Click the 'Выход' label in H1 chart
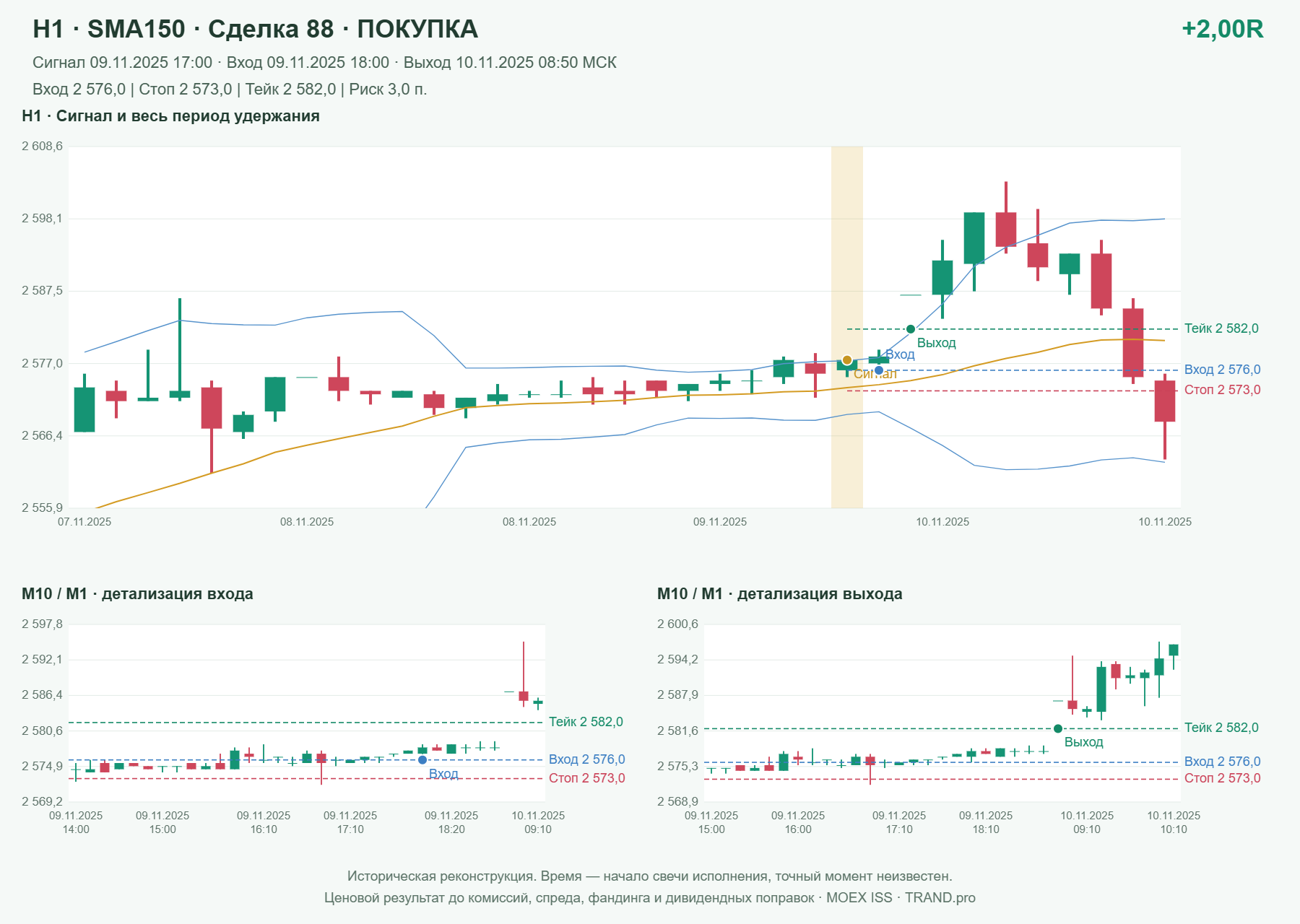This screenshot has height=924, width=1300. point(936,343)
